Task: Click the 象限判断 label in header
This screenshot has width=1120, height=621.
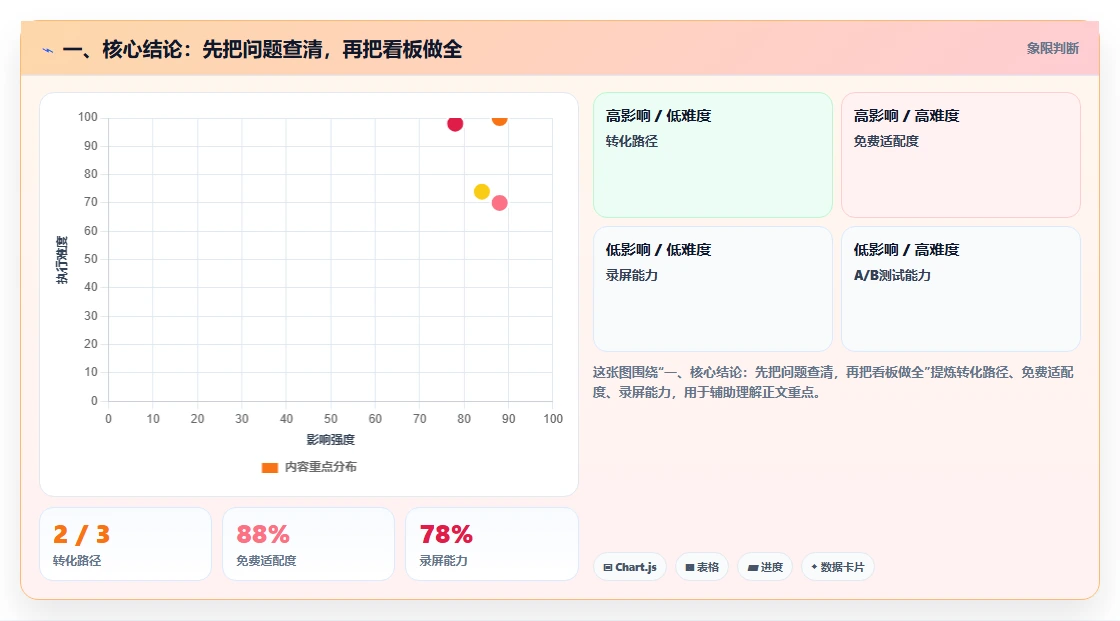Action: 1052,49
